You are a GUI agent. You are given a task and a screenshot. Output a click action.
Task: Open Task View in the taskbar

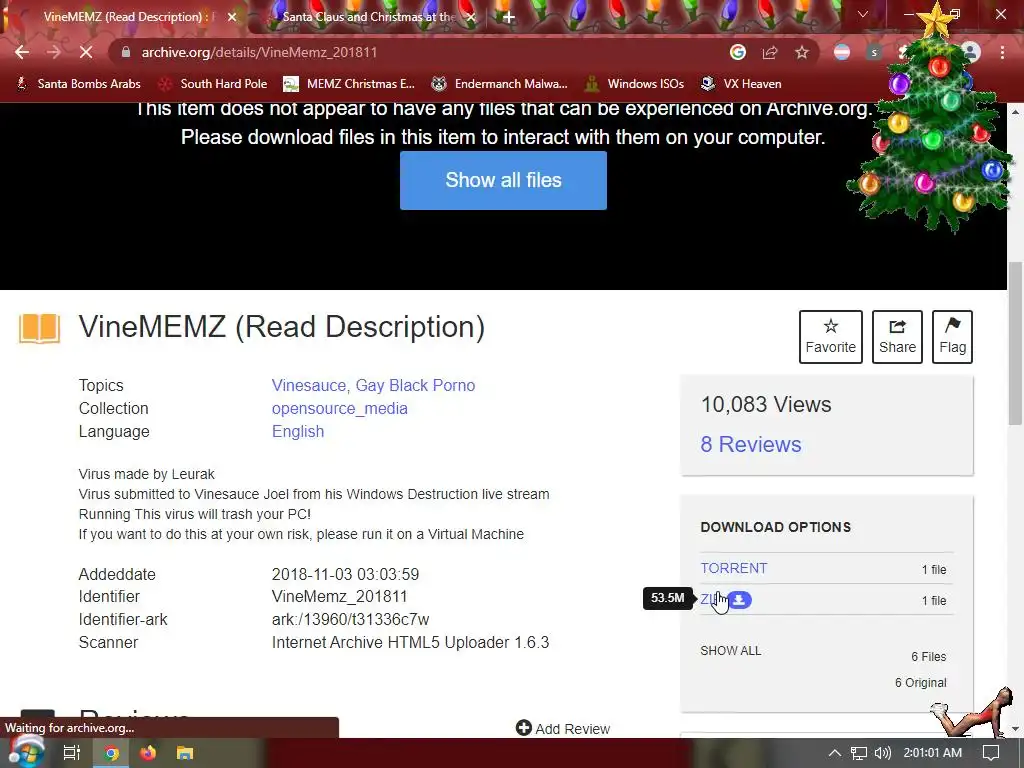[71, 753]
